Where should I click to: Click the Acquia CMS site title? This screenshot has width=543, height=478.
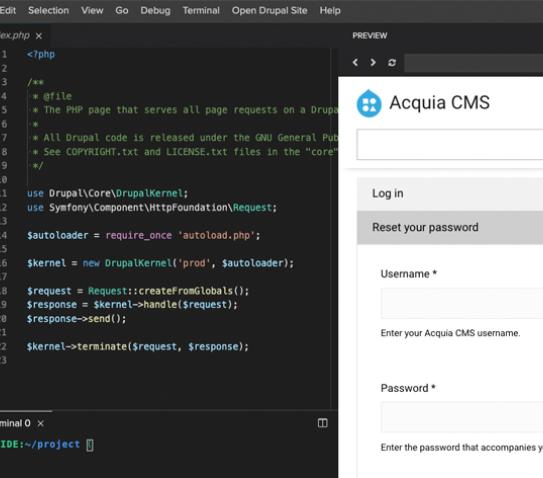(x=439, y=103)
